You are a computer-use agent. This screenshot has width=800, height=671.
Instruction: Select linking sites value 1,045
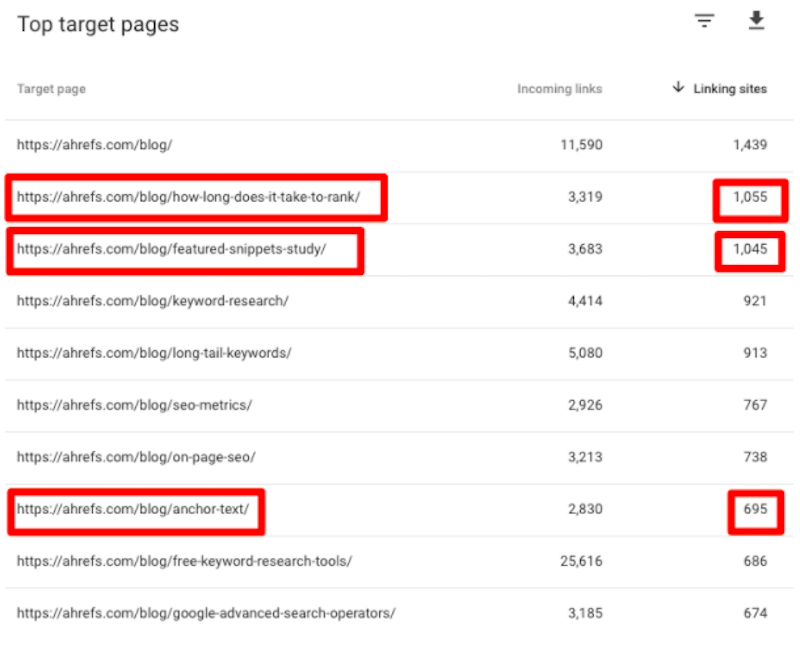click(750, 249)
